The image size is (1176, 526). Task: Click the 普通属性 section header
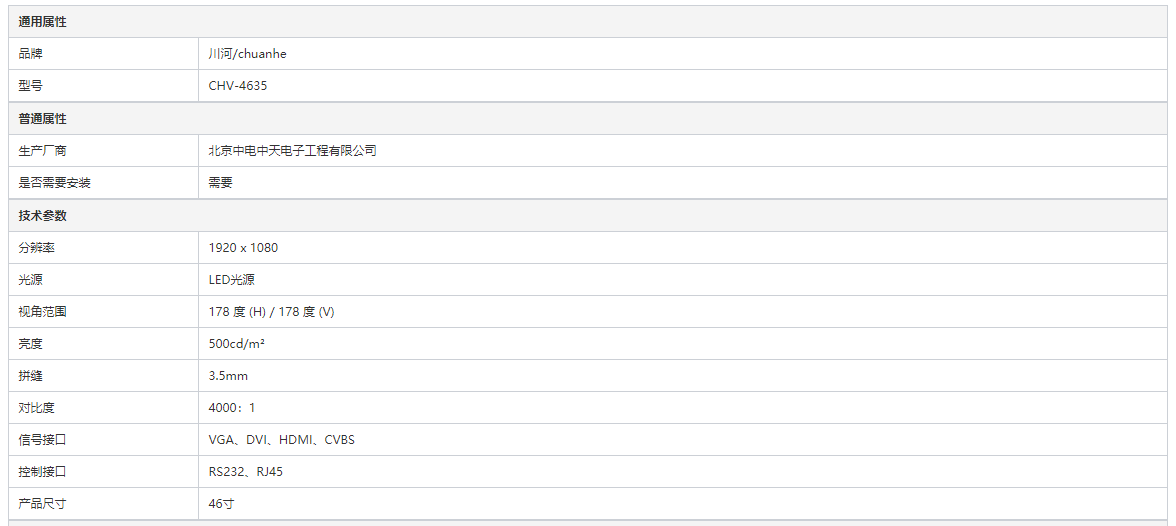(588, 119)
